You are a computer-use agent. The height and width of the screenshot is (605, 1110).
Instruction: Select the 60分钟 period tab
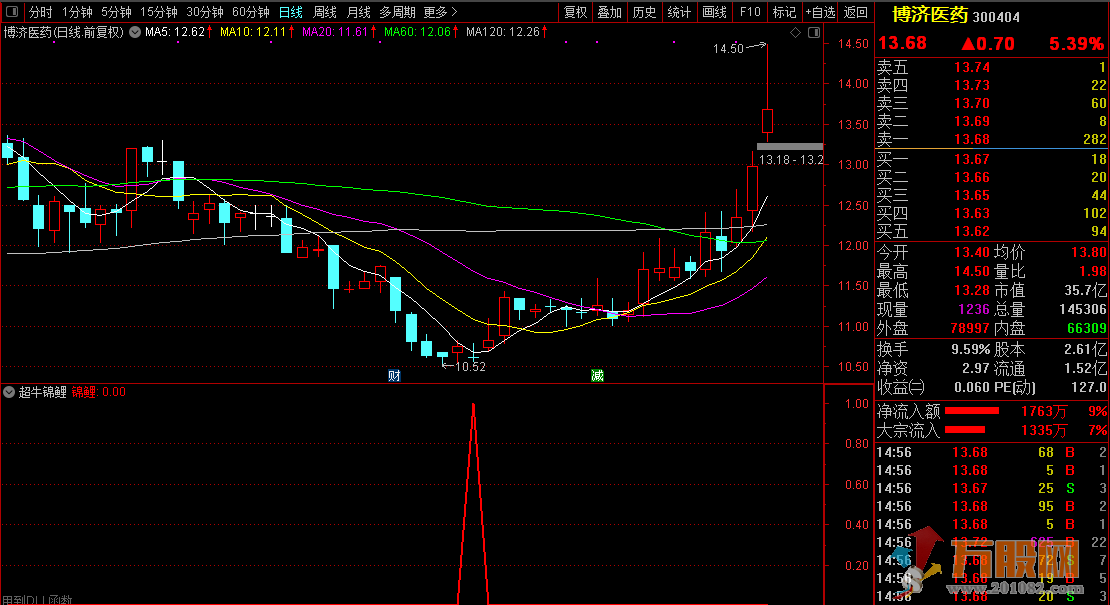[x=251, y=12]
